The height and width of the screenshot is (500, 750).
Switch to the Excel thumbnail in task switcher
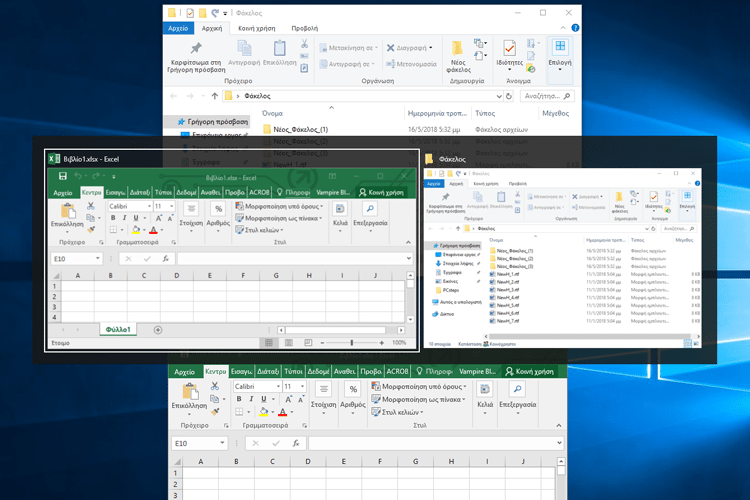231,250
